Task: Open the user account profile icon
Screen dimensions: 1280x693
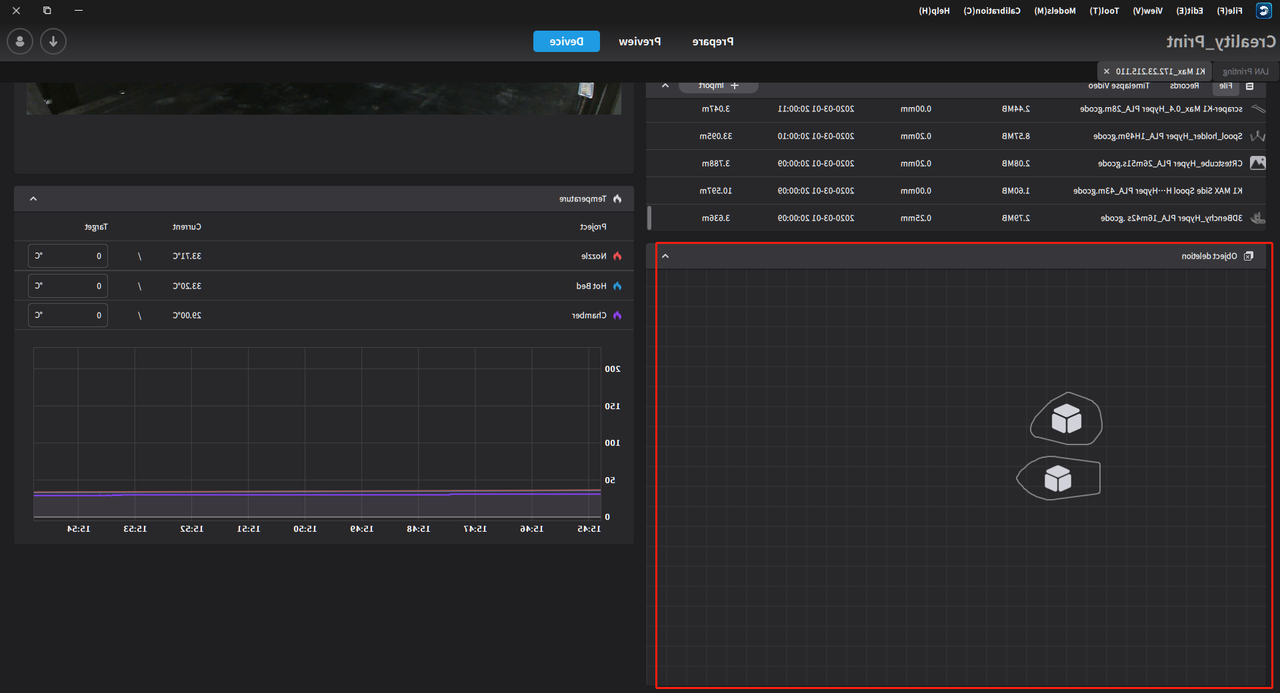Action: [x=19, y=41]
